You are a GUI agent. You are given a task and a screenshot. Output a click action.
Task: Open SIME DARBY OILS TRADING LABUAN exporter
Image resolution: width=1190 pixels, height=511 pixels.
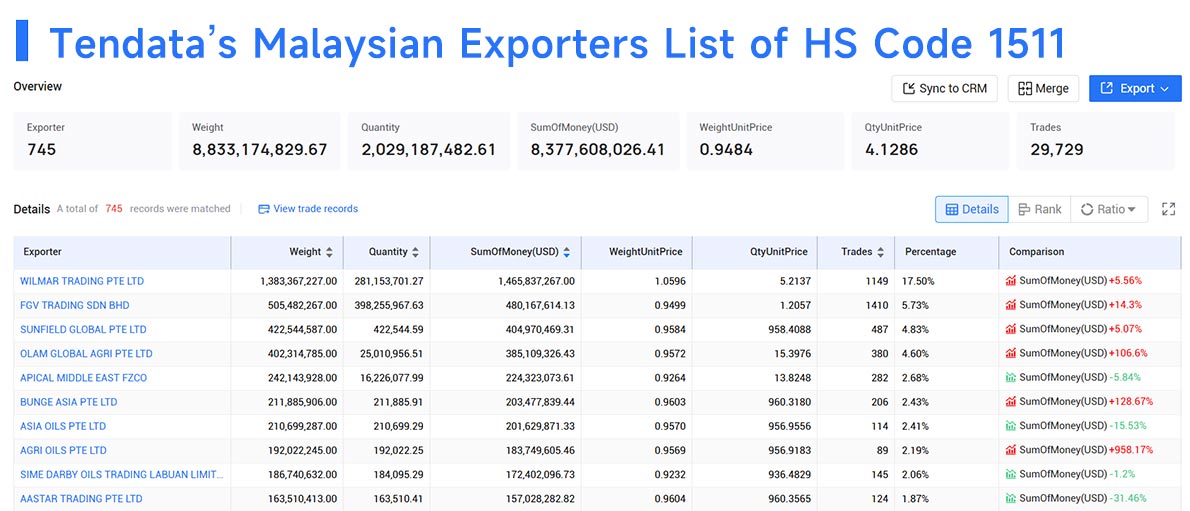coord(122,475)
